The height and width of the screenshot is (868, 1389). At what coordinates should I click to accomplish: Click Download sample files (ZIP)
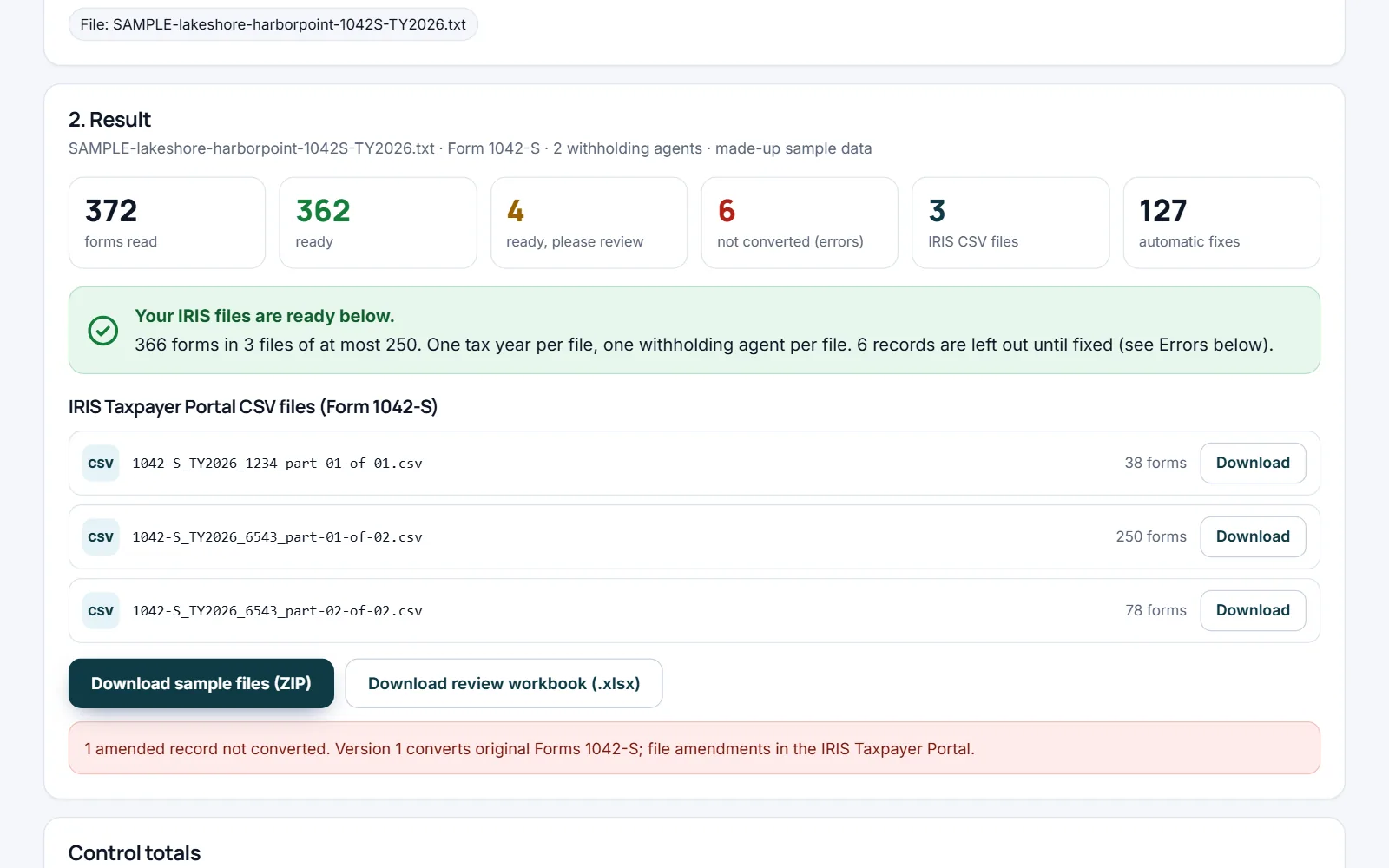pos(201,683)
